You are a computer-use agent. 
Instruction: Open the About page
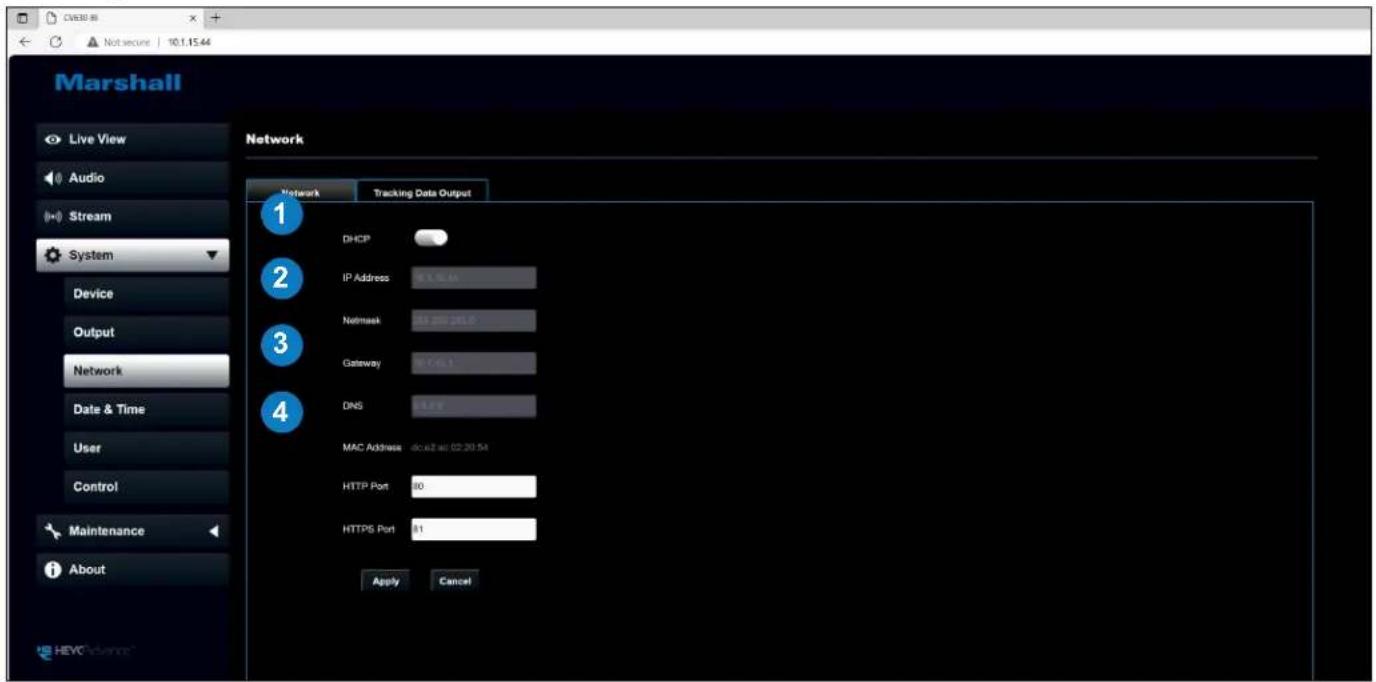133,570
